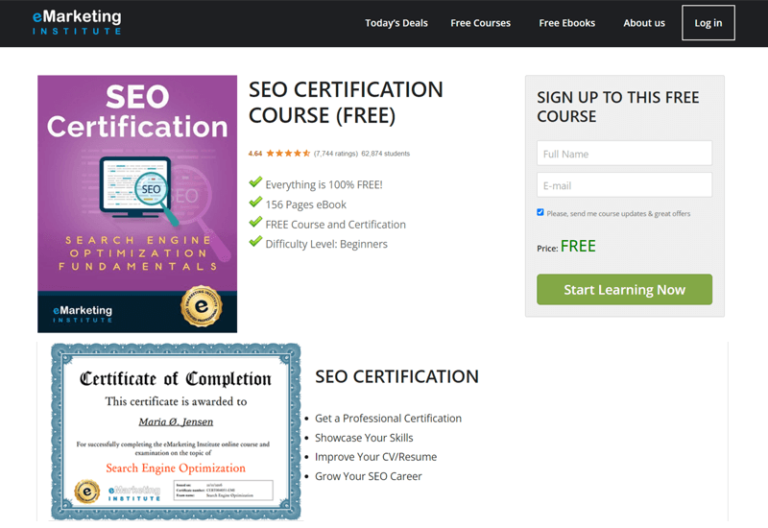This screenshot has width=768, height=528.
Task: Click the eMarketing Institute logo in header
Action: point(77,23)
